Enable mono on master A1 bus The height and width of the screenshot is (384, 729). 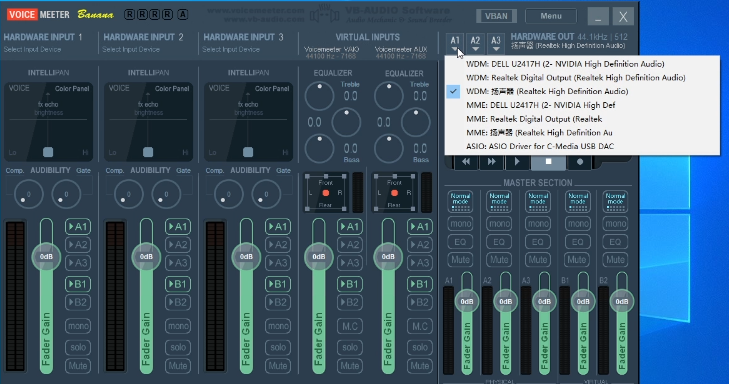pos(460,224)
